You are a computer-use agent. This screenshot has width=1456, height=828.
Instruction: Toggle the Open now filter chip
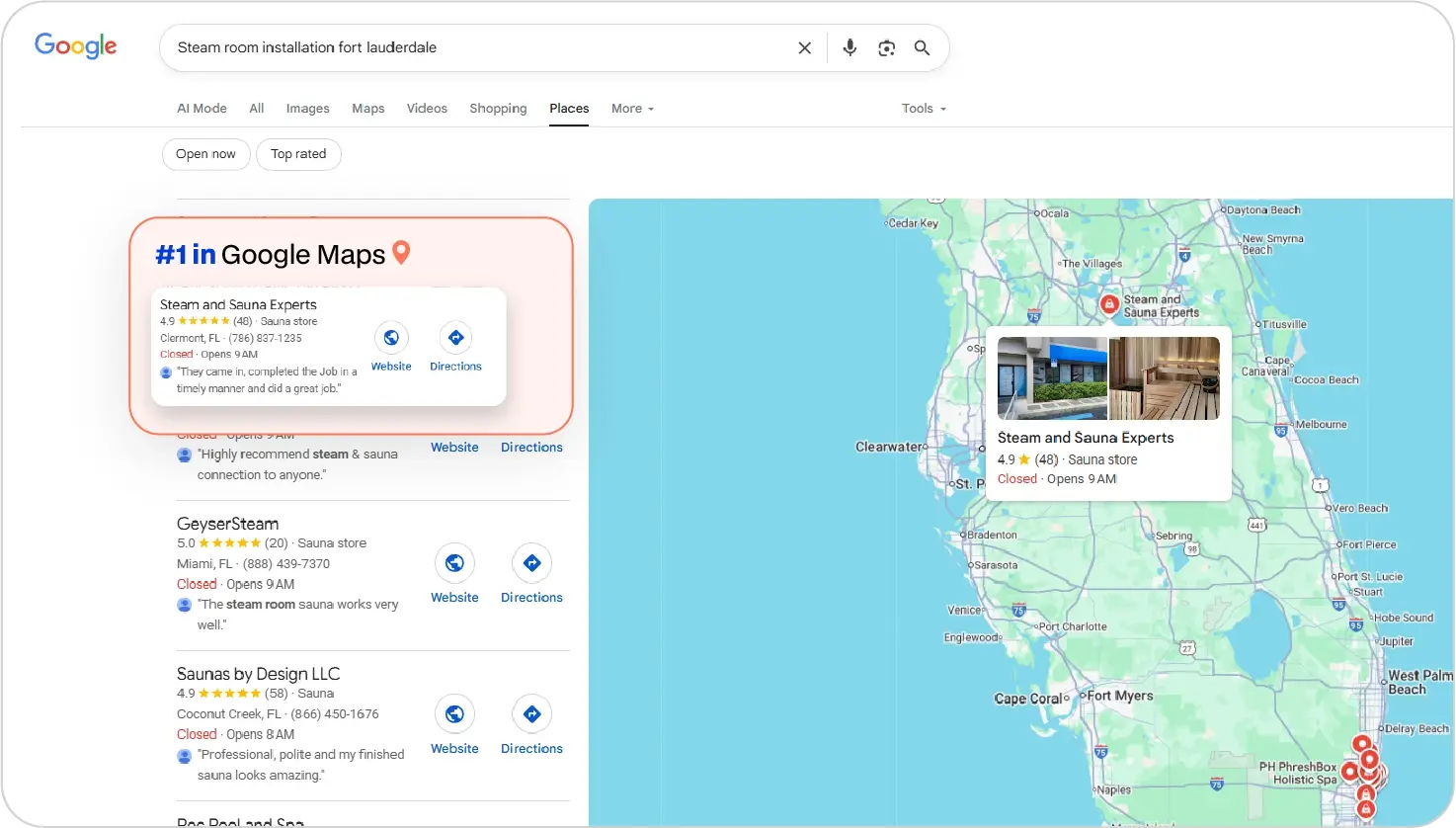pyautogui.click(x=205, y=154)
